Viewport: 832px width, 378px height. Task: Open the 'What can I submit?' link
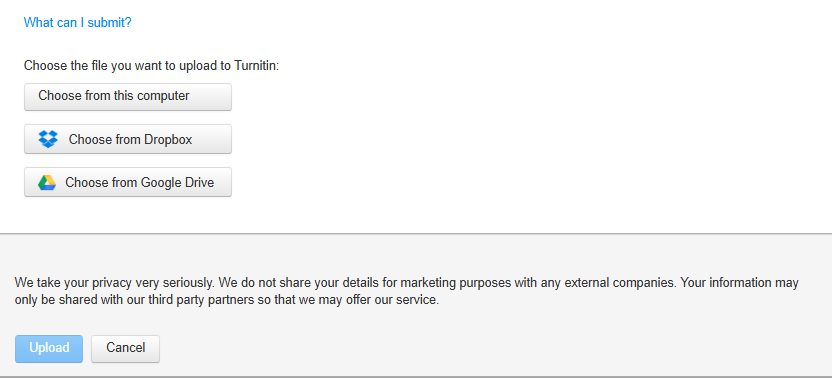(x=77, y=23)
